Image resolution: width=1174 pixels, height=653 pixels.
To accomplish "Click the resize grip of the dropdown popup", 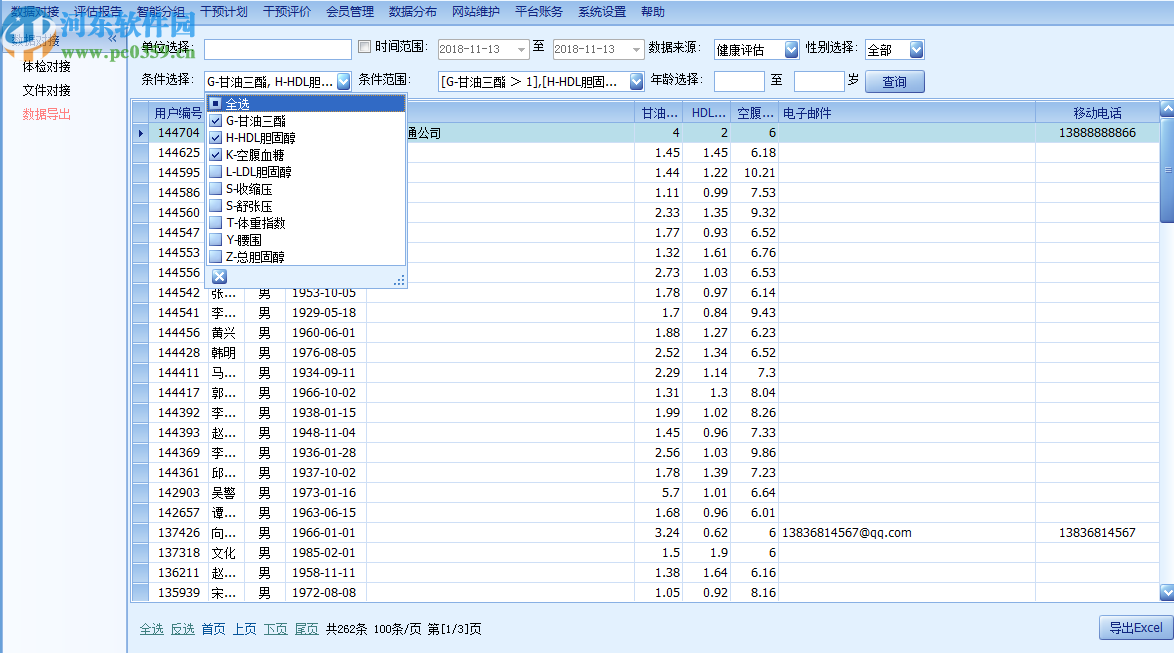I will [399, 281].
